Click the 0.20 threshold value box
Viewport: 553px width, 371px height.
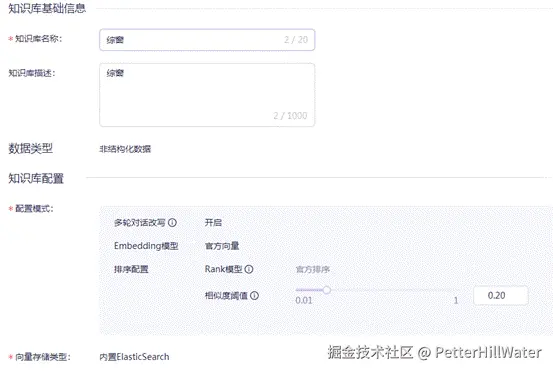click(x=500, y=296)
